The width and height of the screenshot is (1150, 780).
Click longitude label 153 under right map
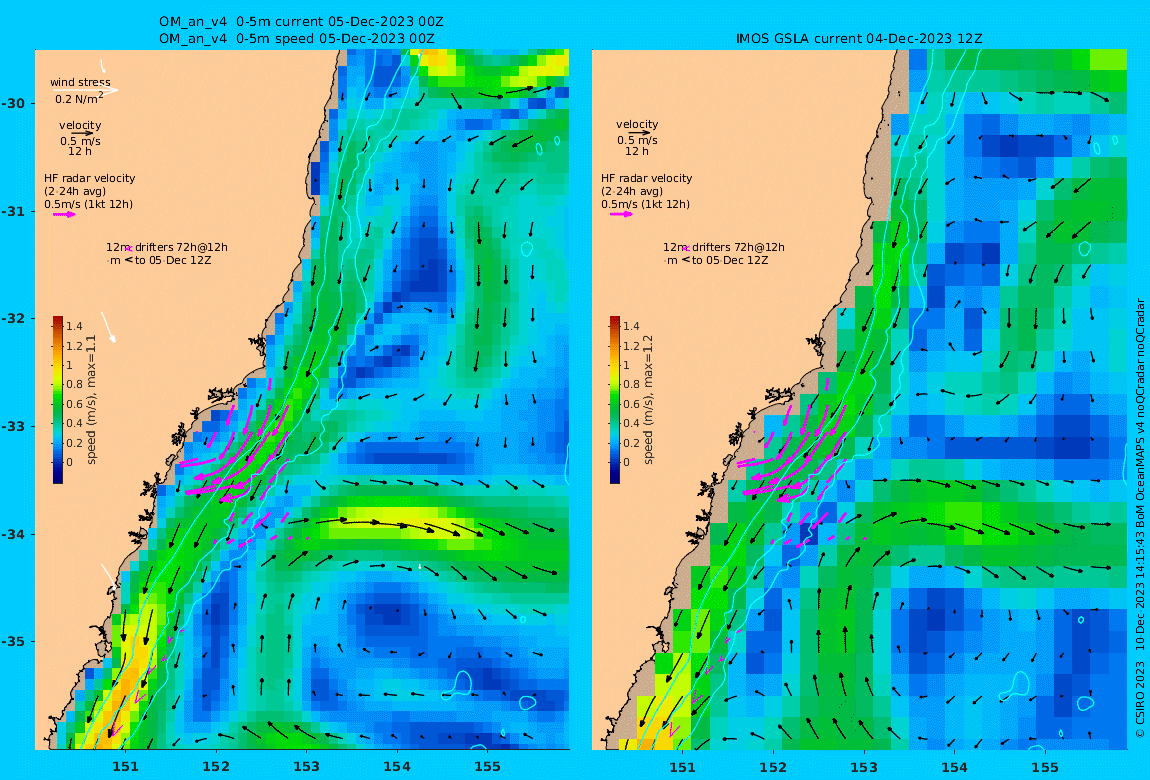[864, 767]
